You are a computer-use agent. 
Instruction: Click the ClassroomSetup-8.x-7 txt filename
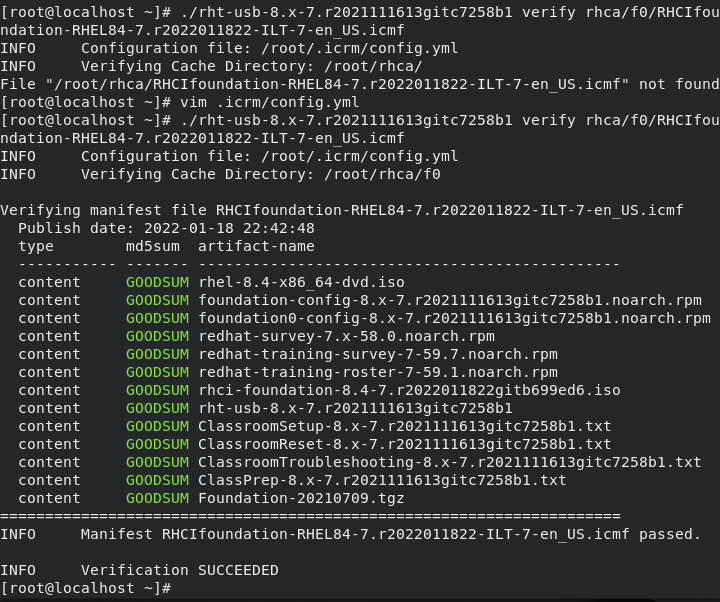(404, 426)
